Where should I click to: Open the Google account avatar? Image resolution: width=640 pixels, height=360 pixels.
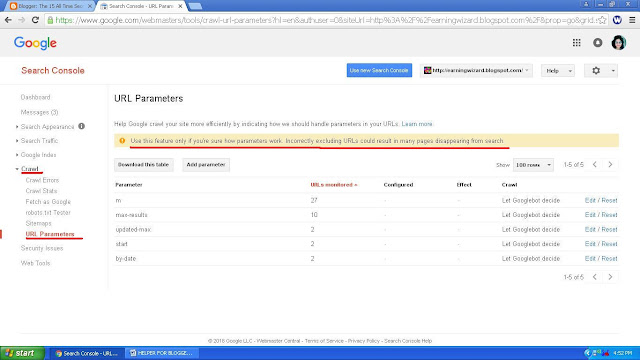618,42
